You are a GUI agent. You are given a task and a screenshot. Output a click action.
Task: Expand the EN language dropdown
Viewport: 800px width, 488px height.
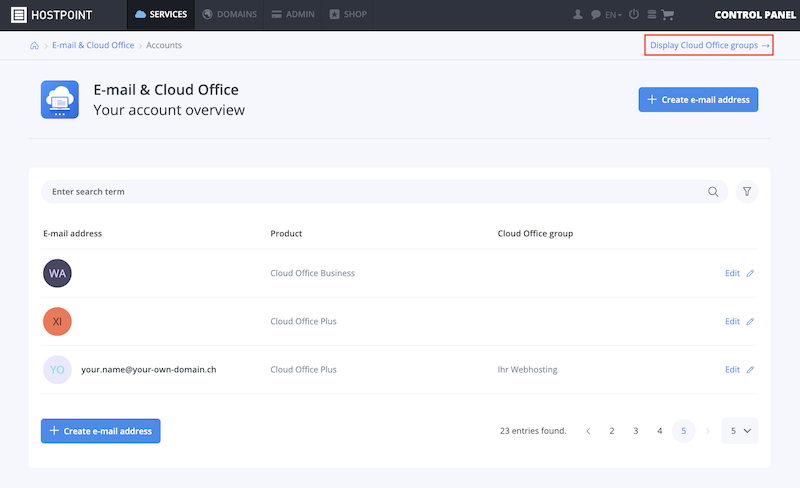613,15
